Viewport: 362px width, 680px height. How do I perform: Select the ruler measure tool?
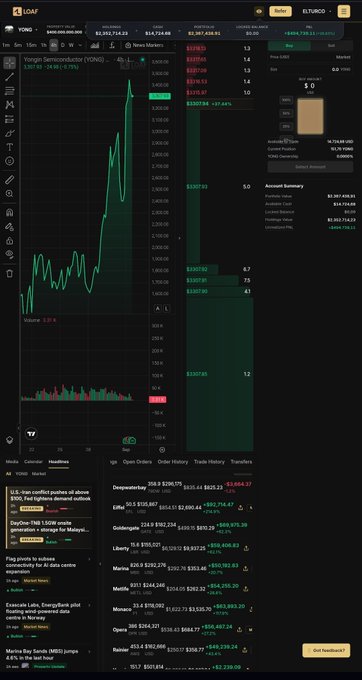[10, 180]
